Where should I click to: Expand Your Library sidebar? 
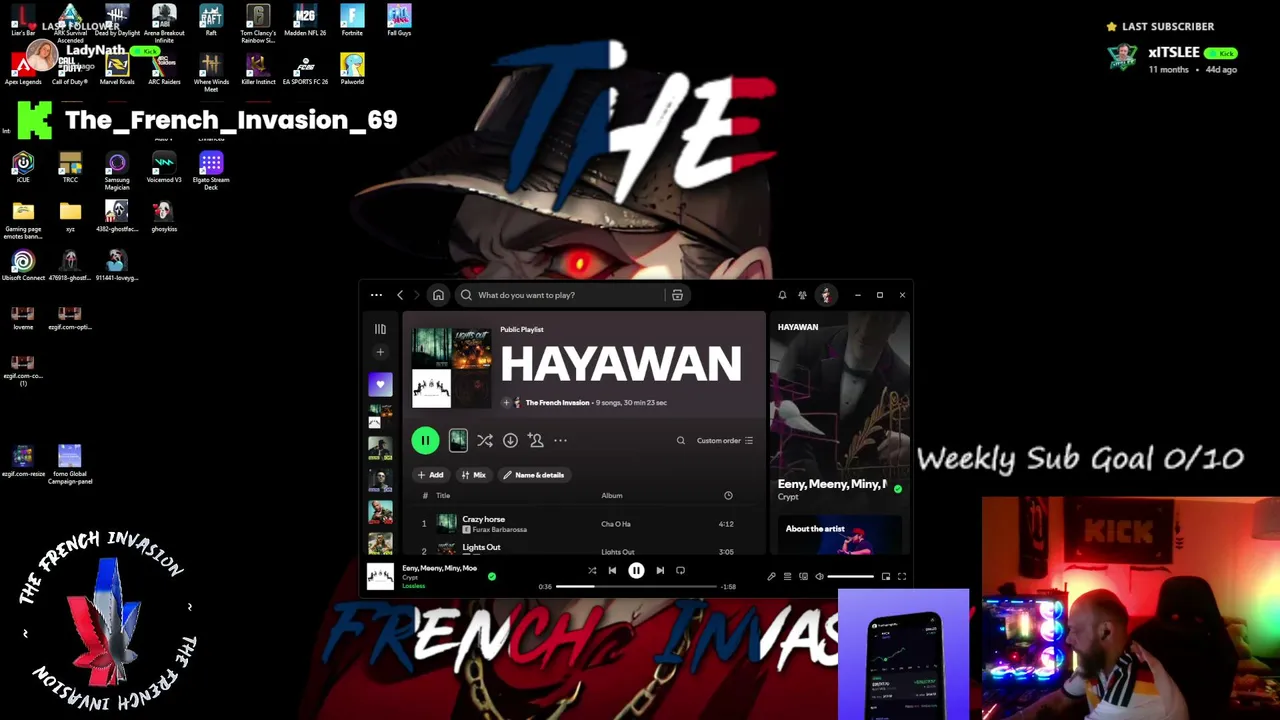pos(380,329)
